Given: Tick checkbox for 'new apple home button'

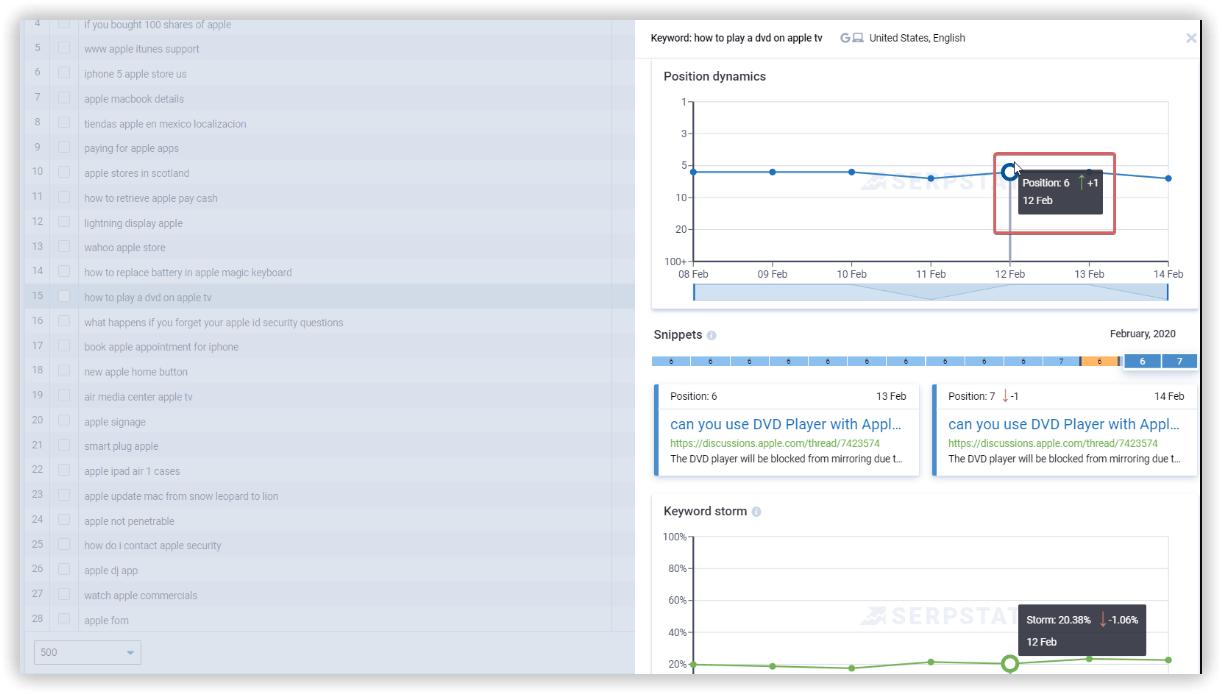Looking at the screenshot, I should click(x=64, y=371).
